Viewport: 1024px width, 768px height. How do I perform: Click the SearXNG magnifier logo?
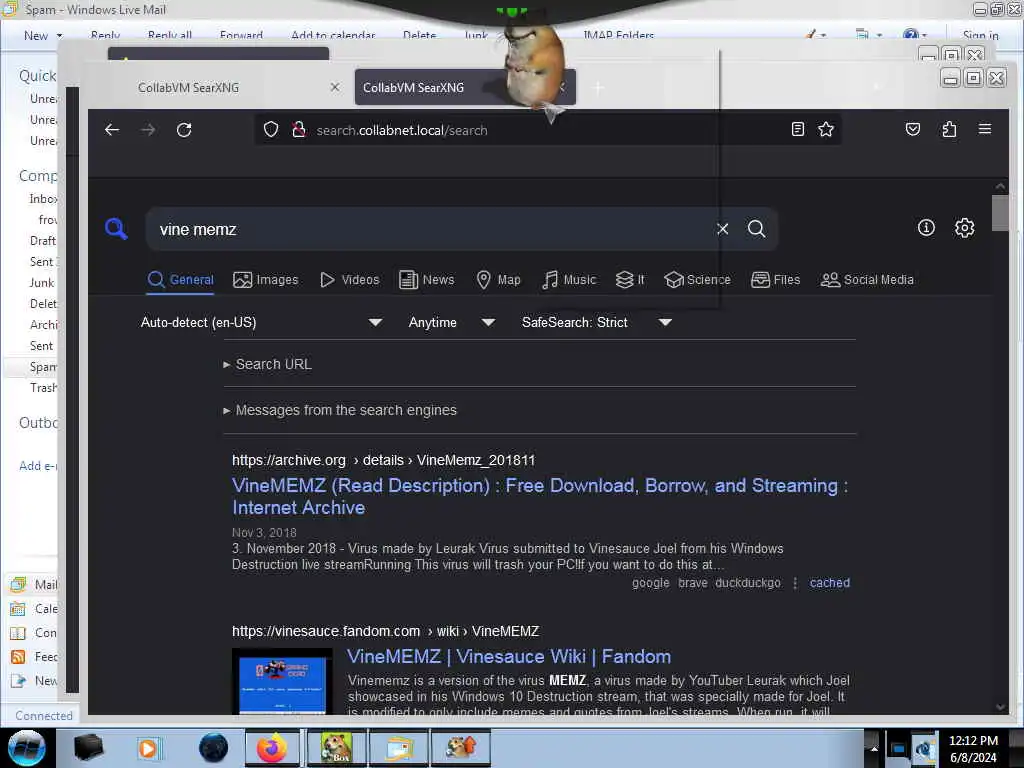tap(116, 229)
